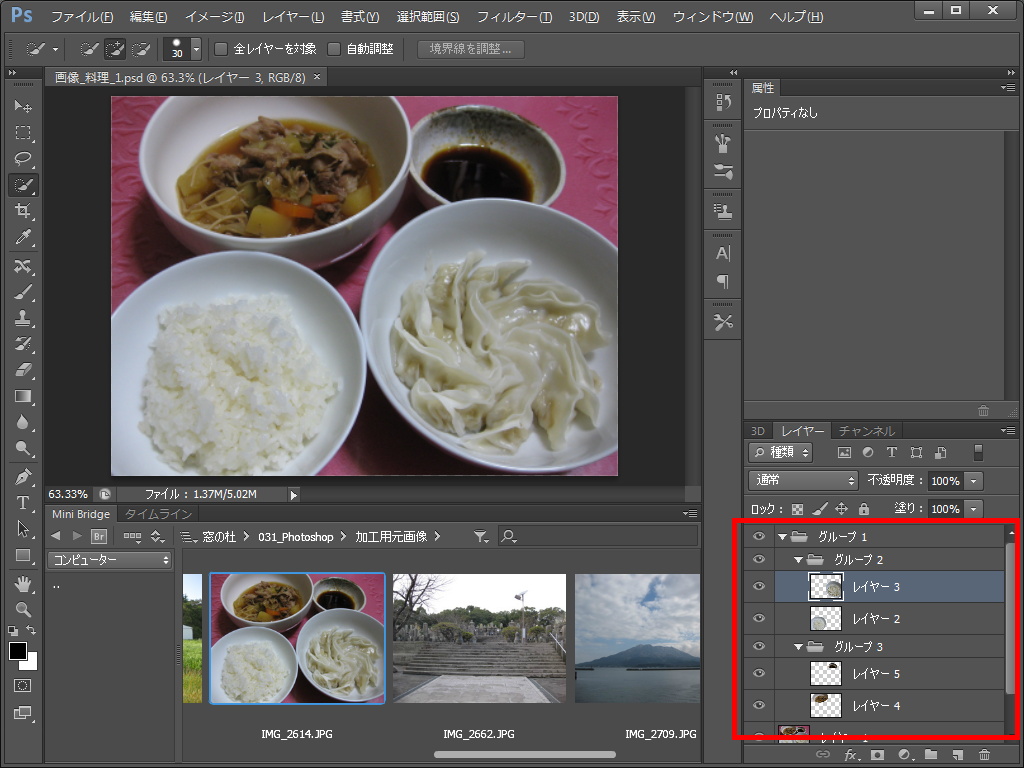The image size is (1024, 768).
Task: Swap foreground and background colors
Action: (31, 630)
